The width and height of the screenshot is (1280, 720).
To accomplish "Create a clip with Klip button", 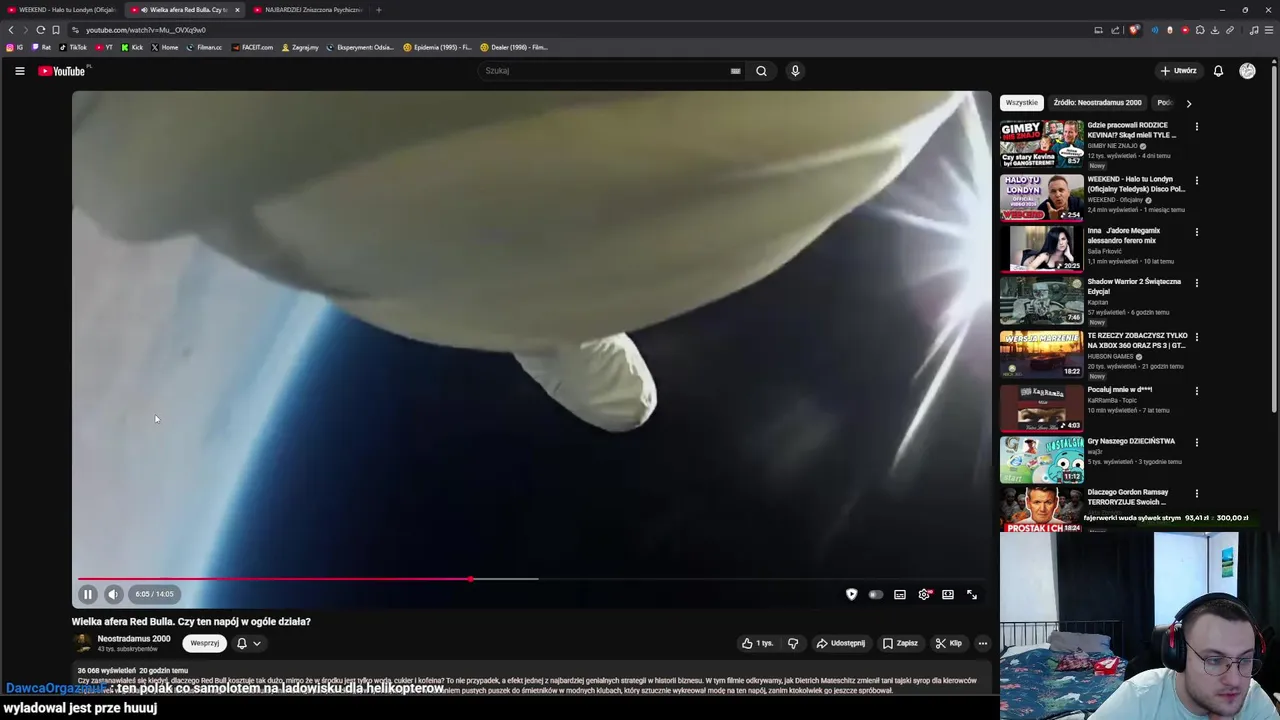I will (948, 643).
